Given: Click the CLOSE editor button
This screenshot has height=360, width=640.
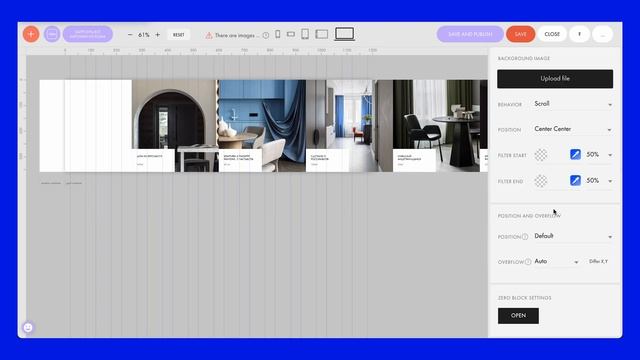Looking at the screenshot, I should tap(552, 34).
